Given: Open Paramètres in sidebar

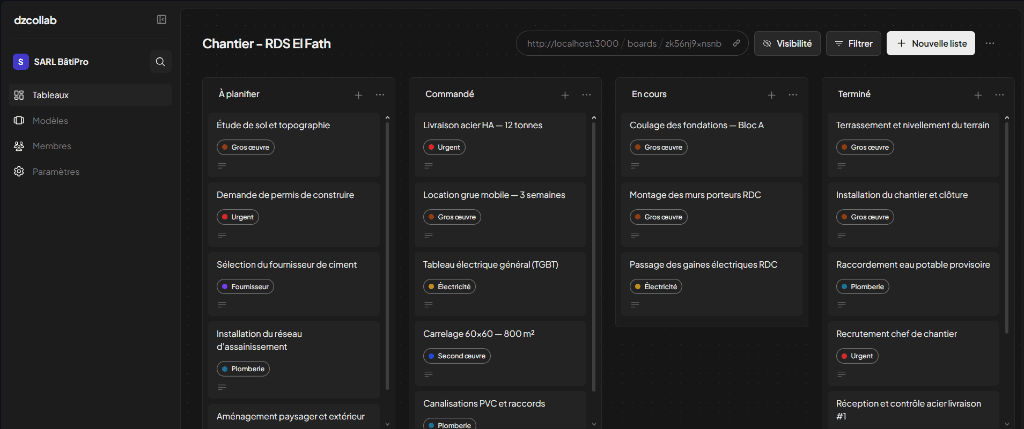Looking at the screenshot, I should (91, 172).
